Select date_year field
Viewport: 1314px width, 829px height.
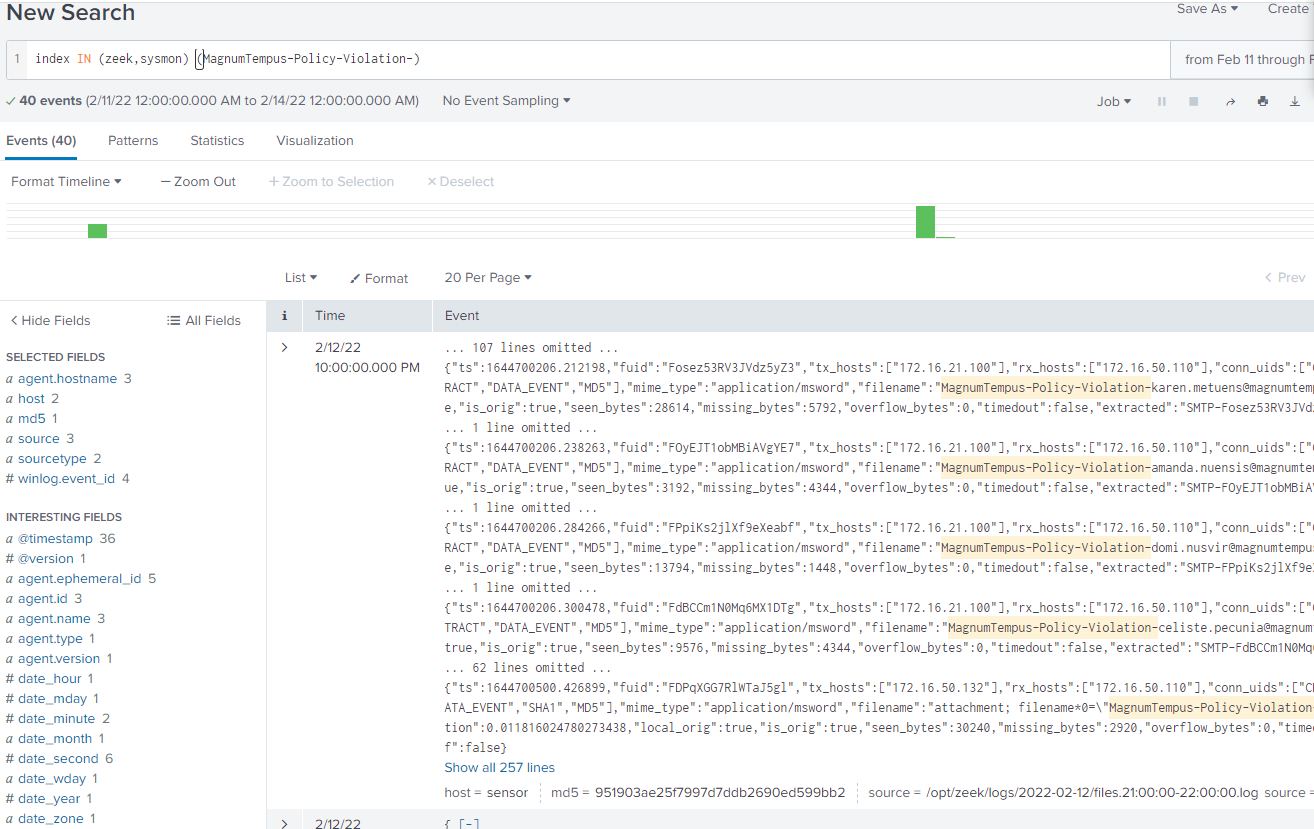pyautogui.click(x=50, y=799)
